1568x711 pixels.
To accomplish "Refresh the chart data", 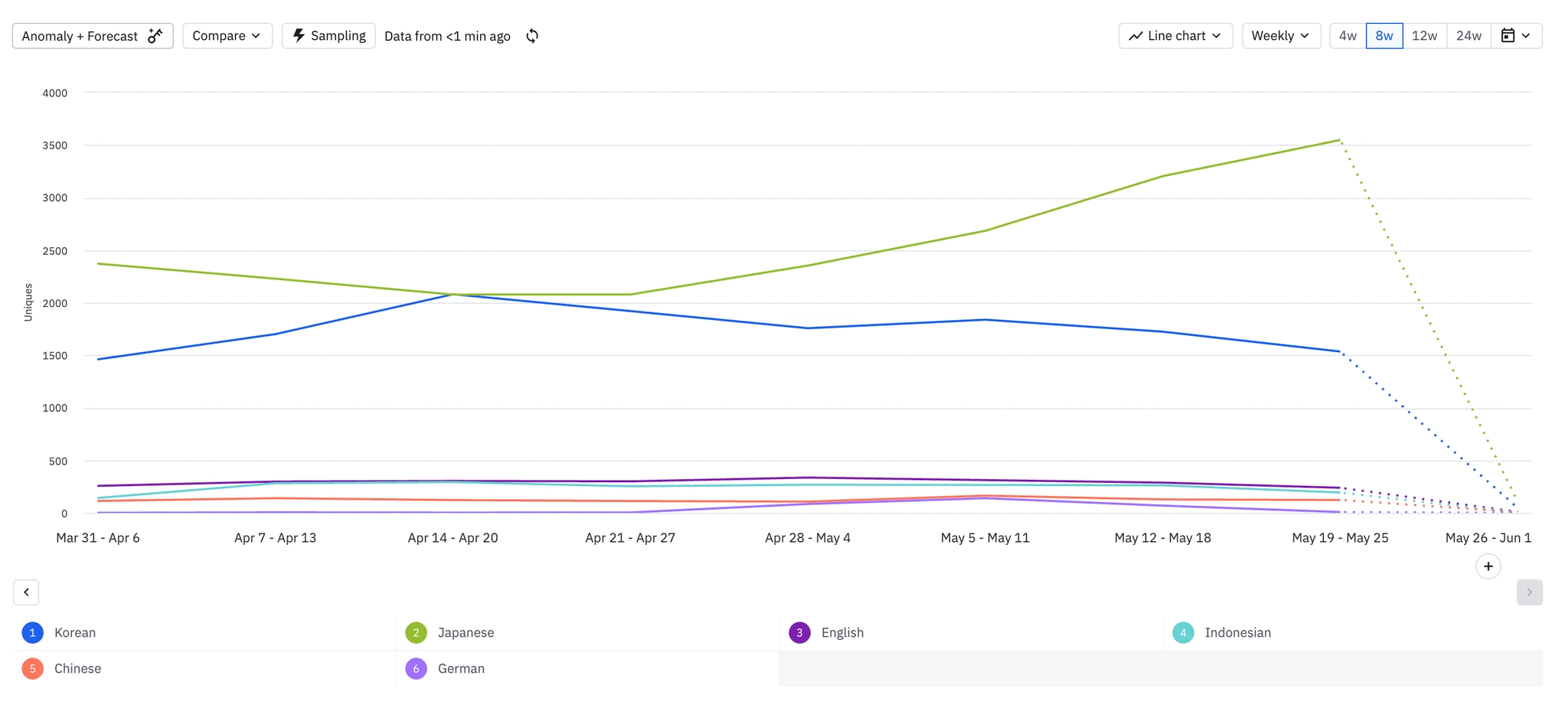I will point(532,36).
